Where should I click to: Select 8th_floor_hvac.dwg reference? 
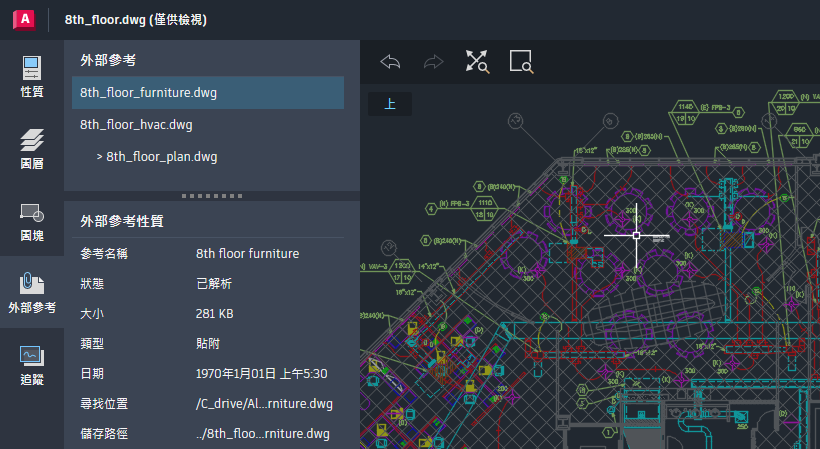point(208,124)
